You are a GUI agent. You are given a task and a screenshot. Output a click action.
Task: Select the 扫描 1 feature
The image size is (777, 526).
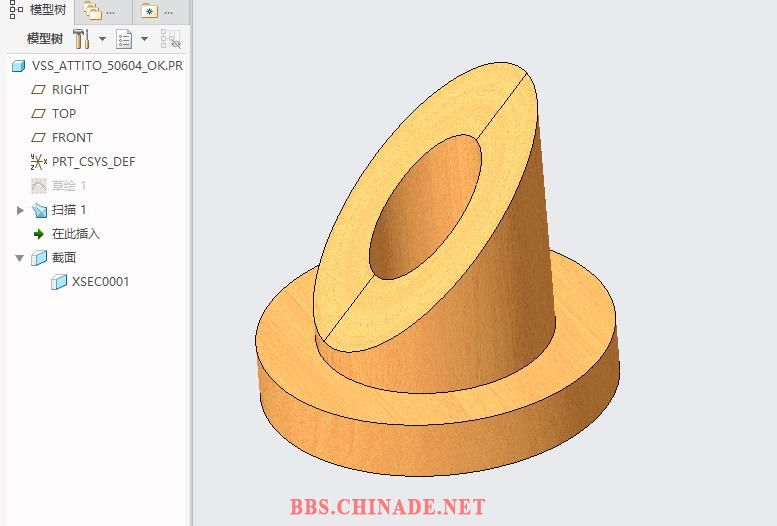coord(69,210)
